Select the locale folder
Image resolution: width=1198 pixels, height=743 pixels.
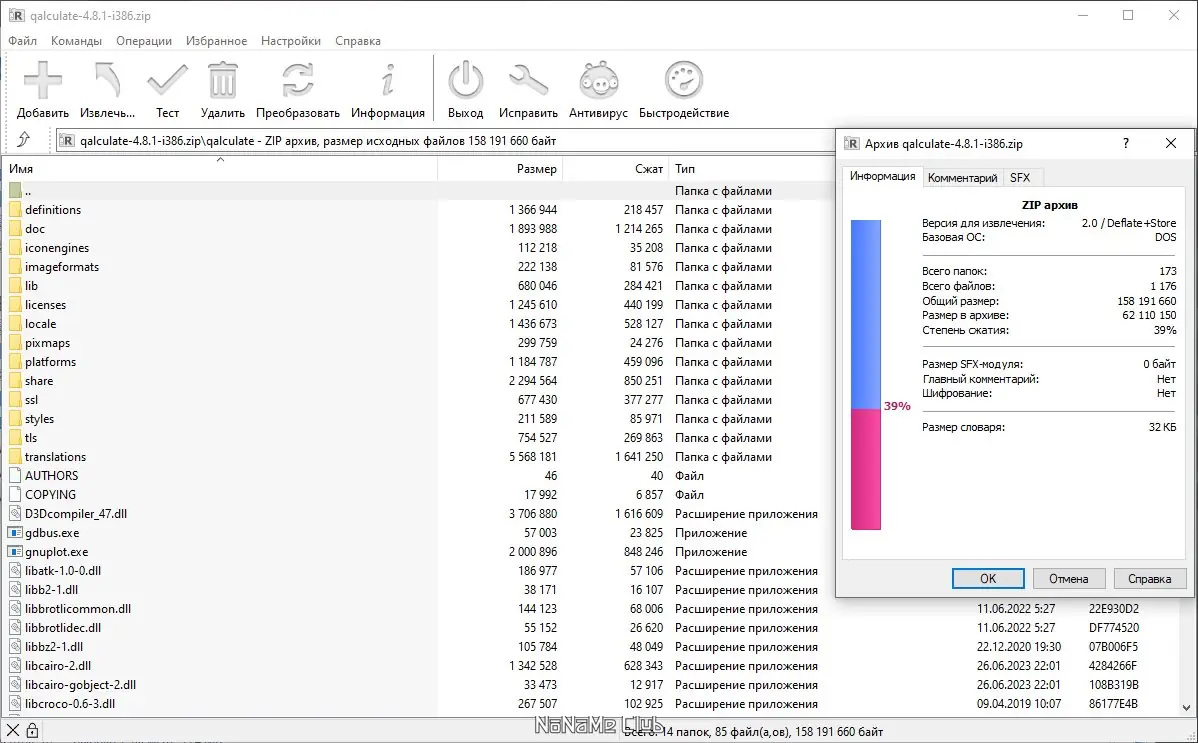tap(40, 323)
